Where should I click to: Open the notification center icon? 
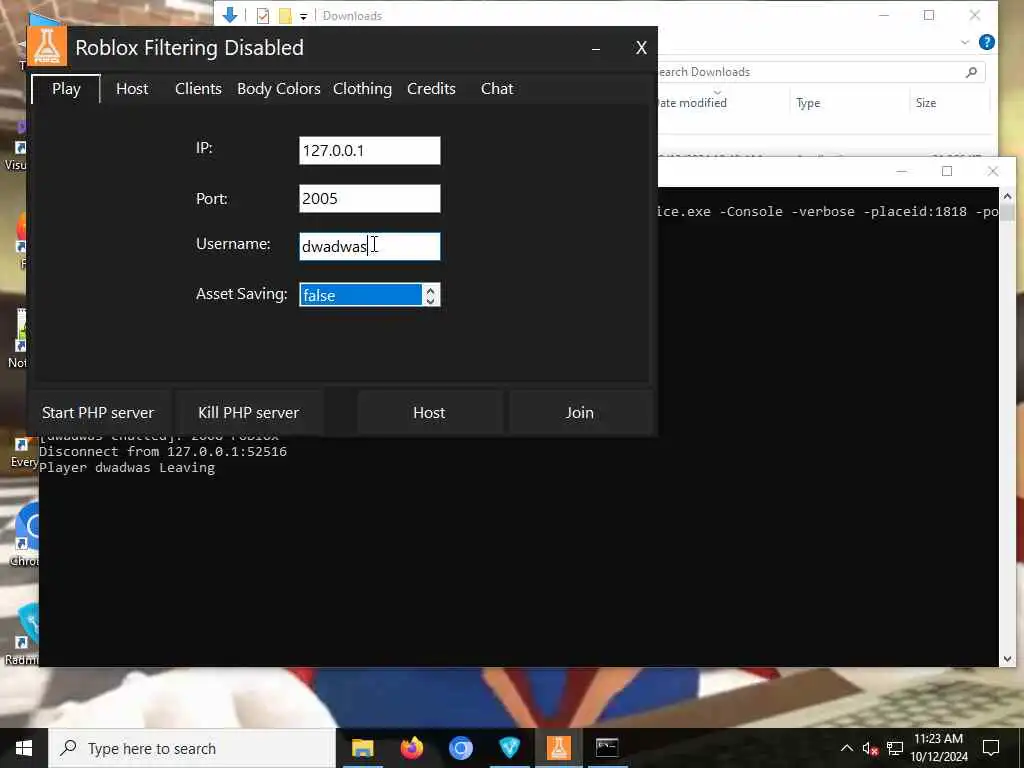coord(991,748)
